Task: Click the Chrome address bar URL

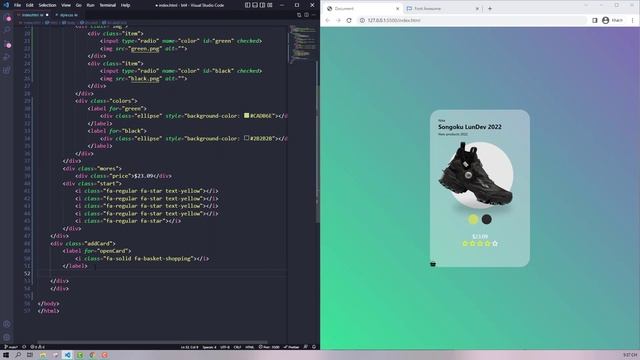Action: [x=394, y=20]
